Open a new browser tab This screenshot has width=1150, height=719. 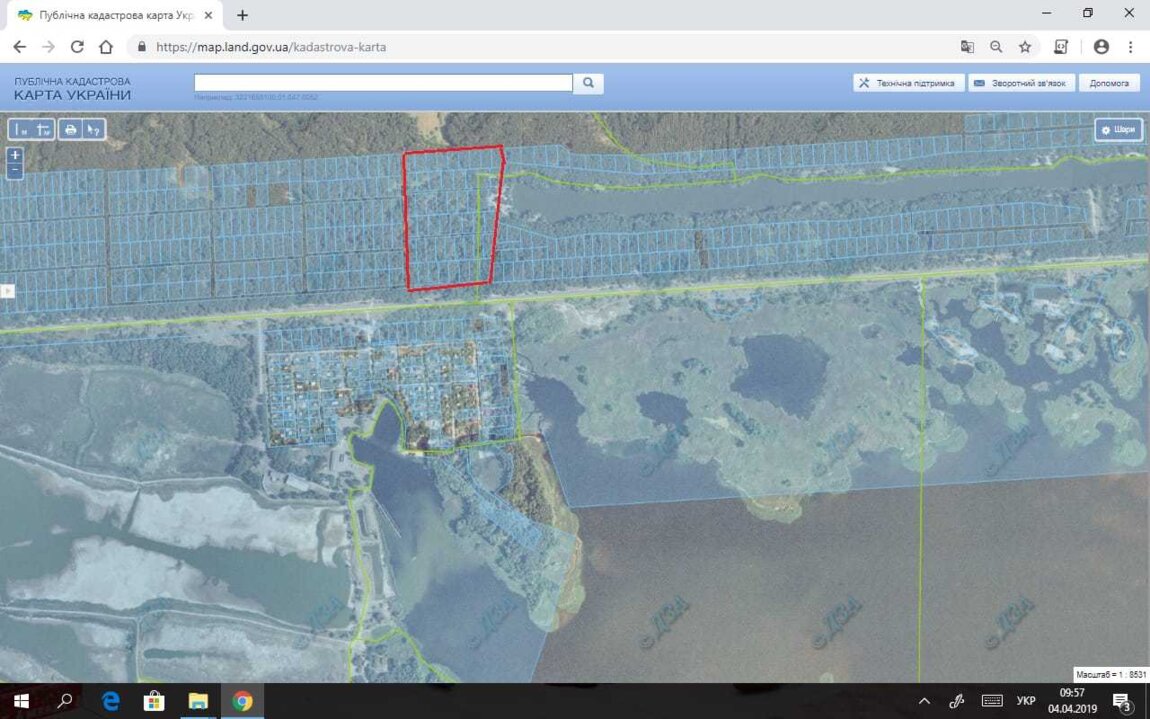pyautogui.click(x=242, y=15)
